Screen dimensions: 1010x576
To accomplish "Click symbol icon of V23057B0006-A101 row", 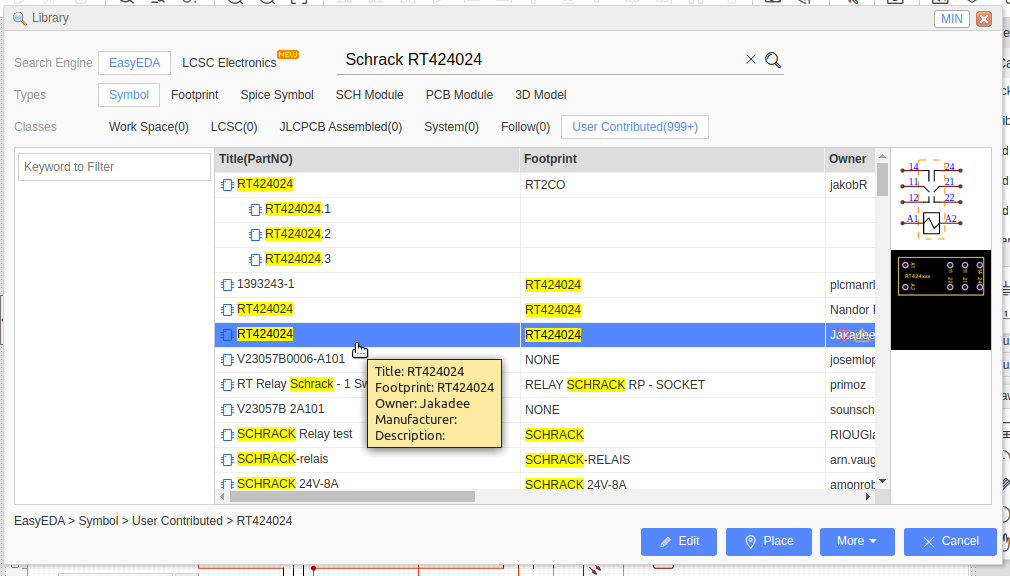I will point(227,360).
